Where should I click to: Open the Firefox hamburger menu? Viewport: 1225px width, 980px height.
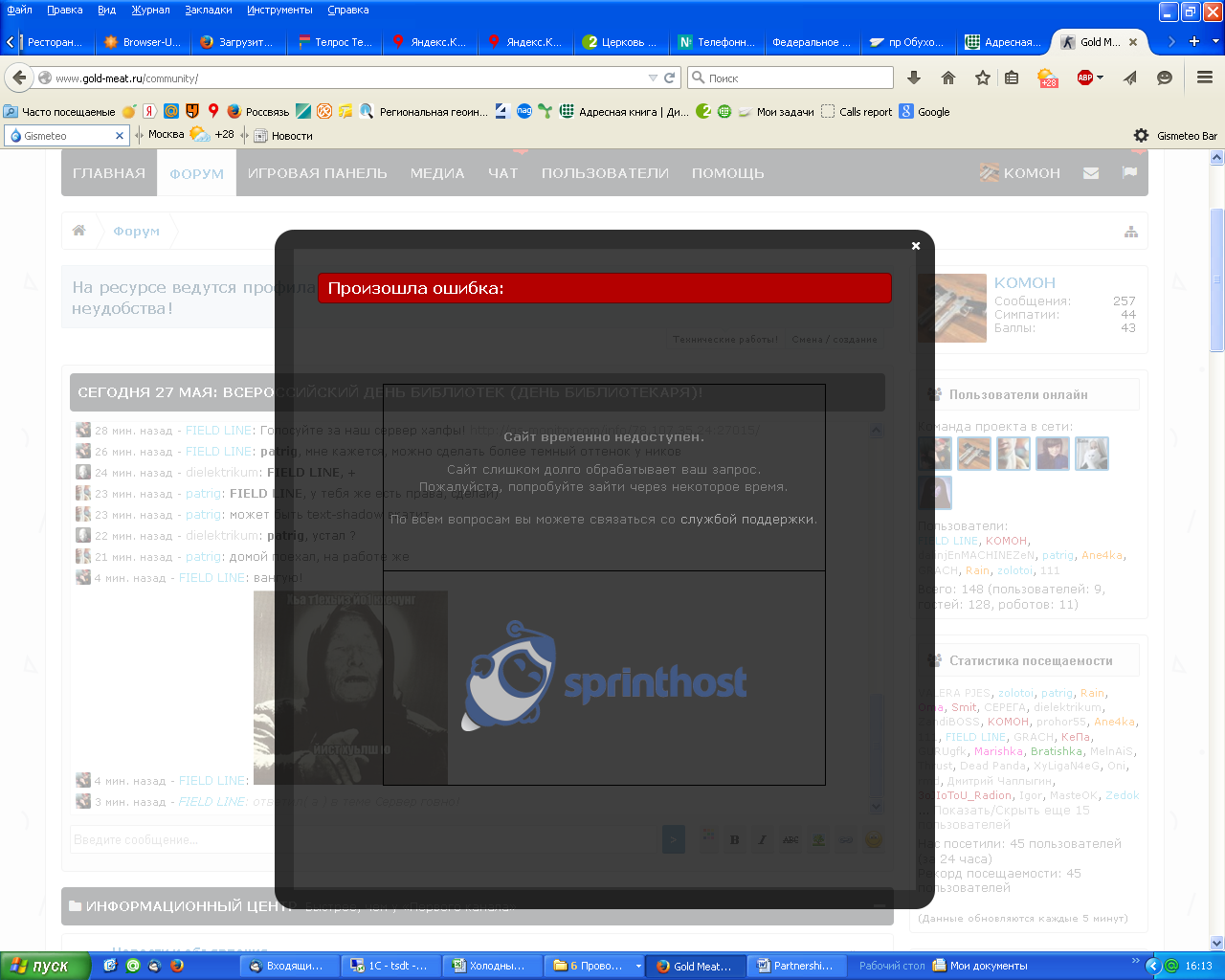tap(1205, 78)
